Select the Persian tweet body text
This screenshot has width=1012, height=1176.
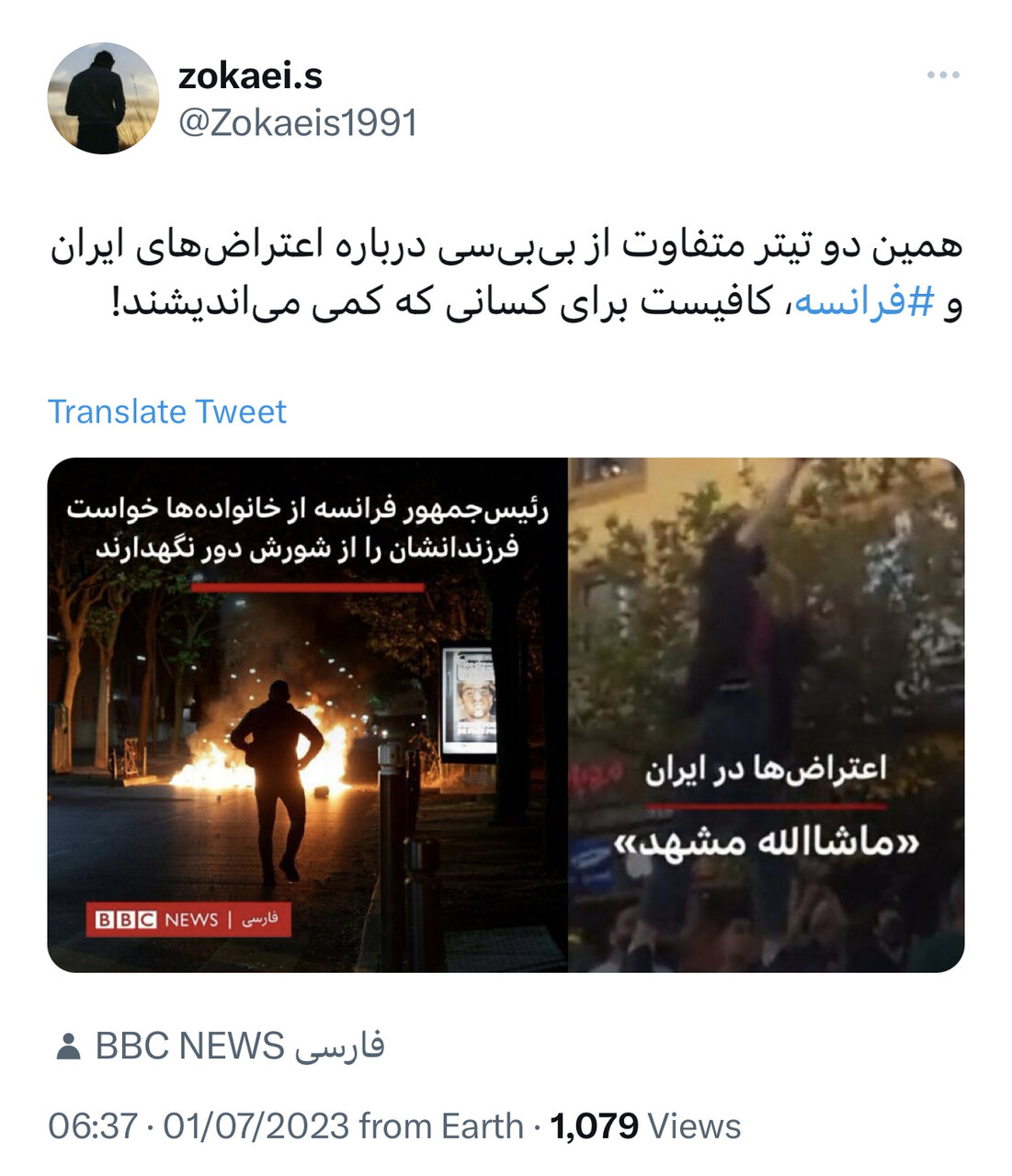coord(506,275)
